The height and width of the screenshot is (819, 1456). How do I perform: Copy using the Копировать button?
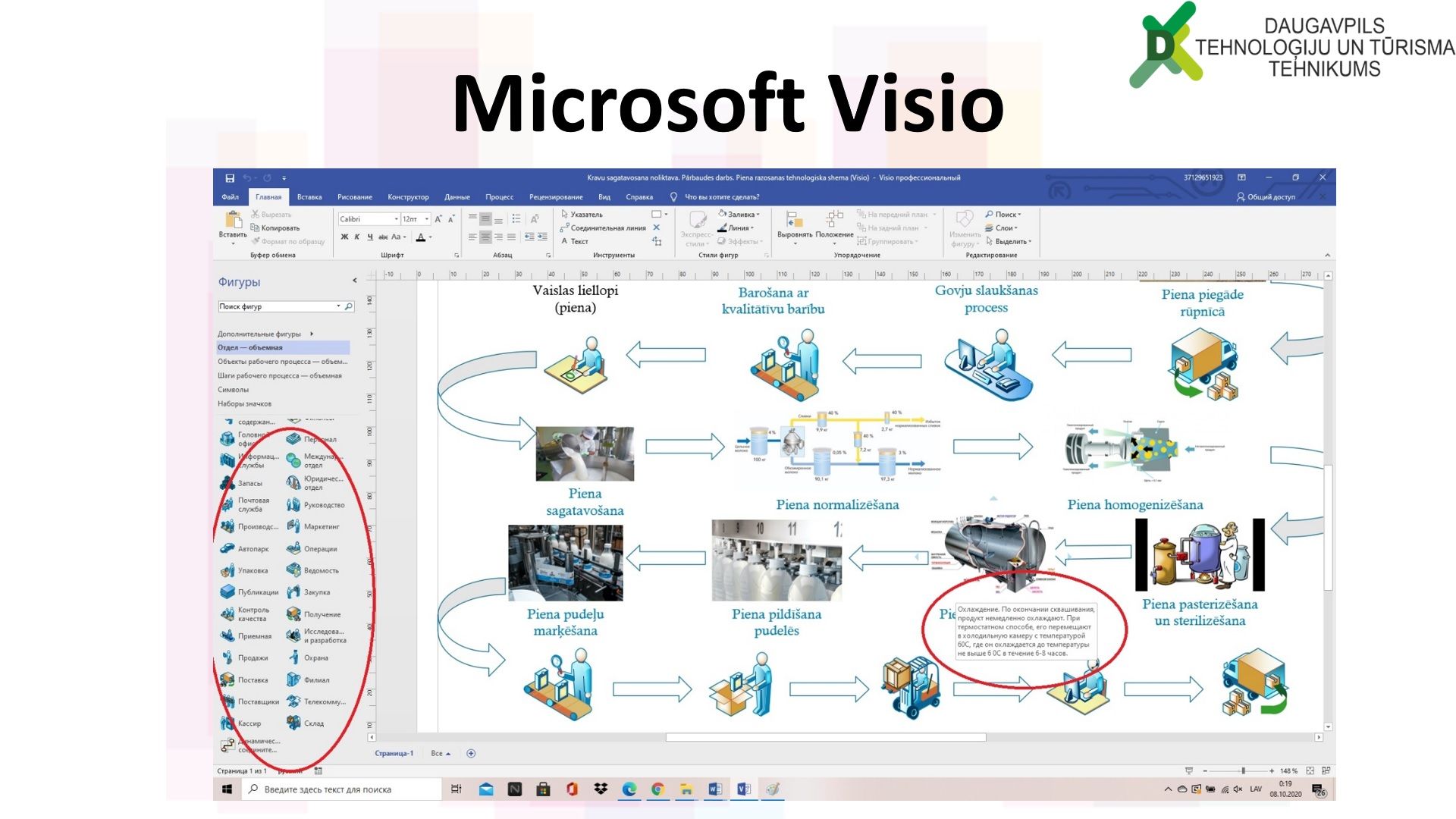[x=275, y=228]
